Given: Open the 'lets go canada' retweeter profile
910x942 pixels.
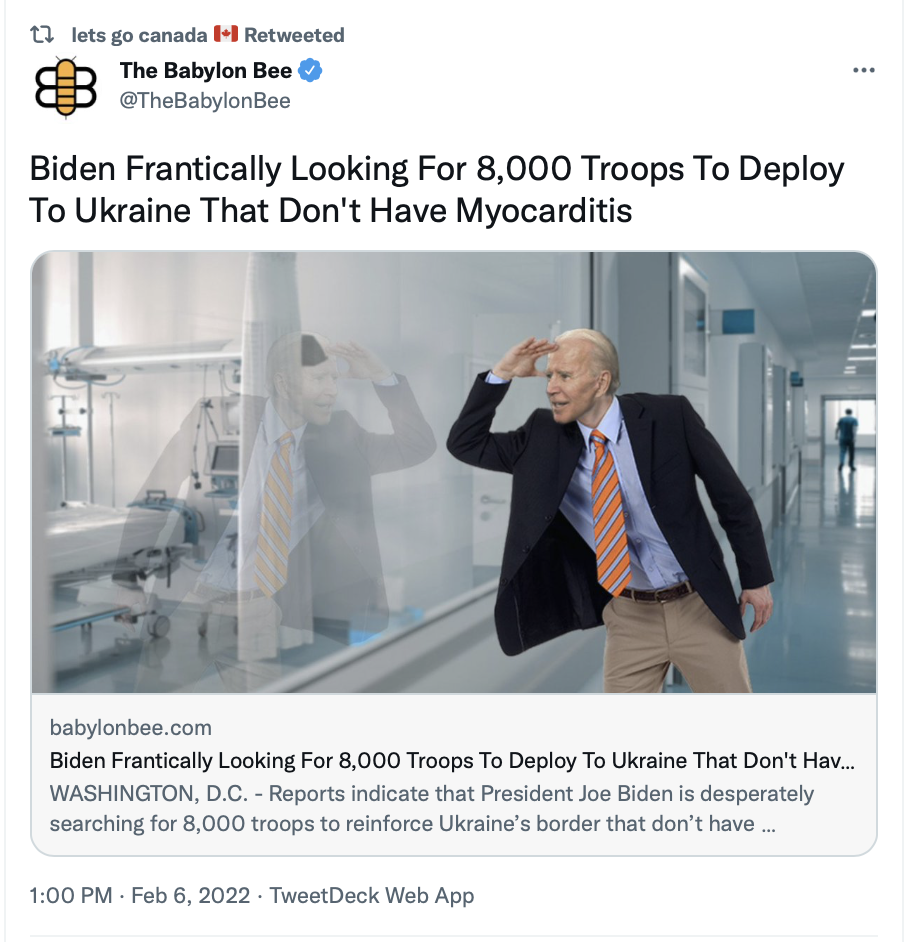Looking at the screenshot, I should click(x=139, y=35).
